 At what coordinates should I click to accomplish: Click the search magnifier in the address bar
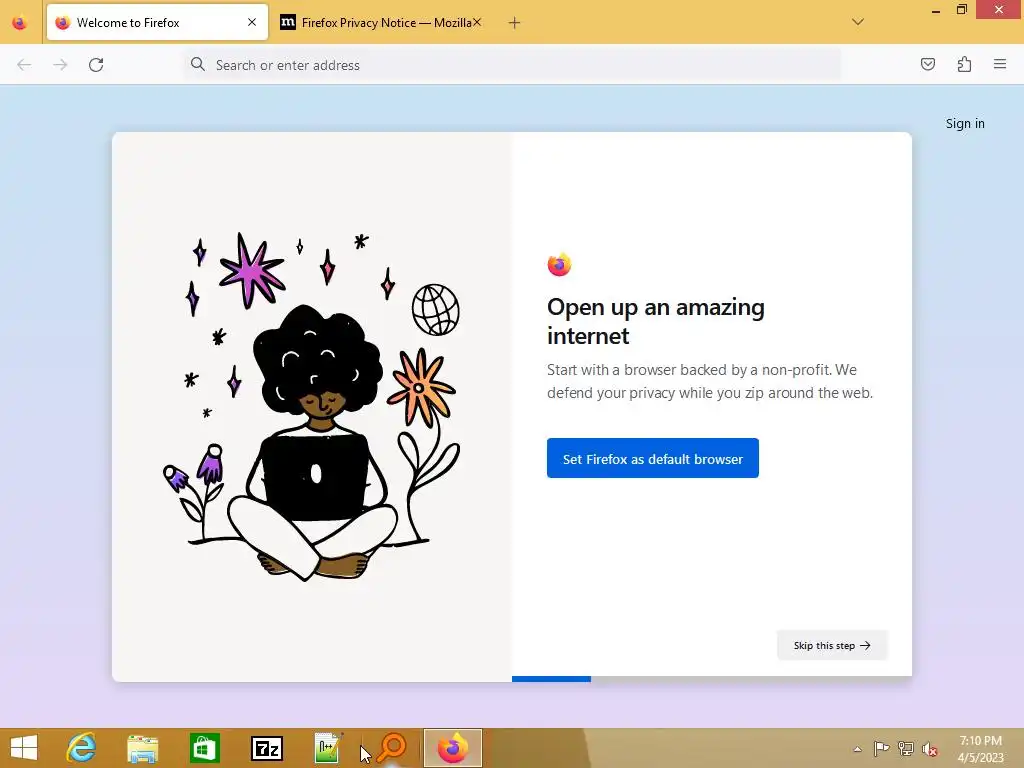click(198, 64)
